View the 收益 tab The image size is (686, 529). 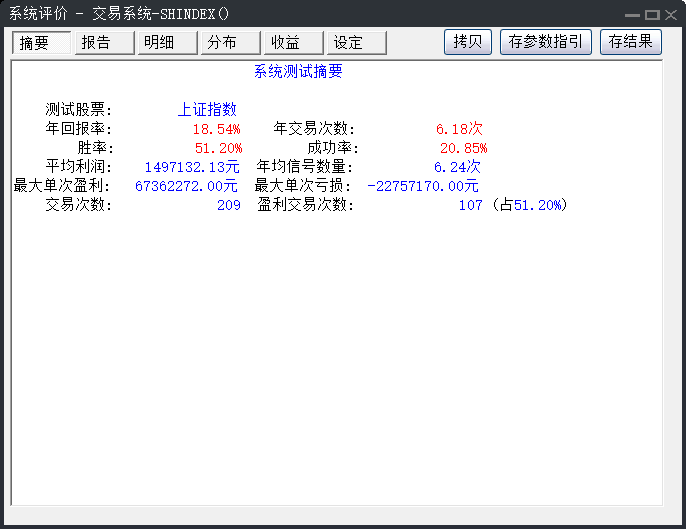coord(293,43)
